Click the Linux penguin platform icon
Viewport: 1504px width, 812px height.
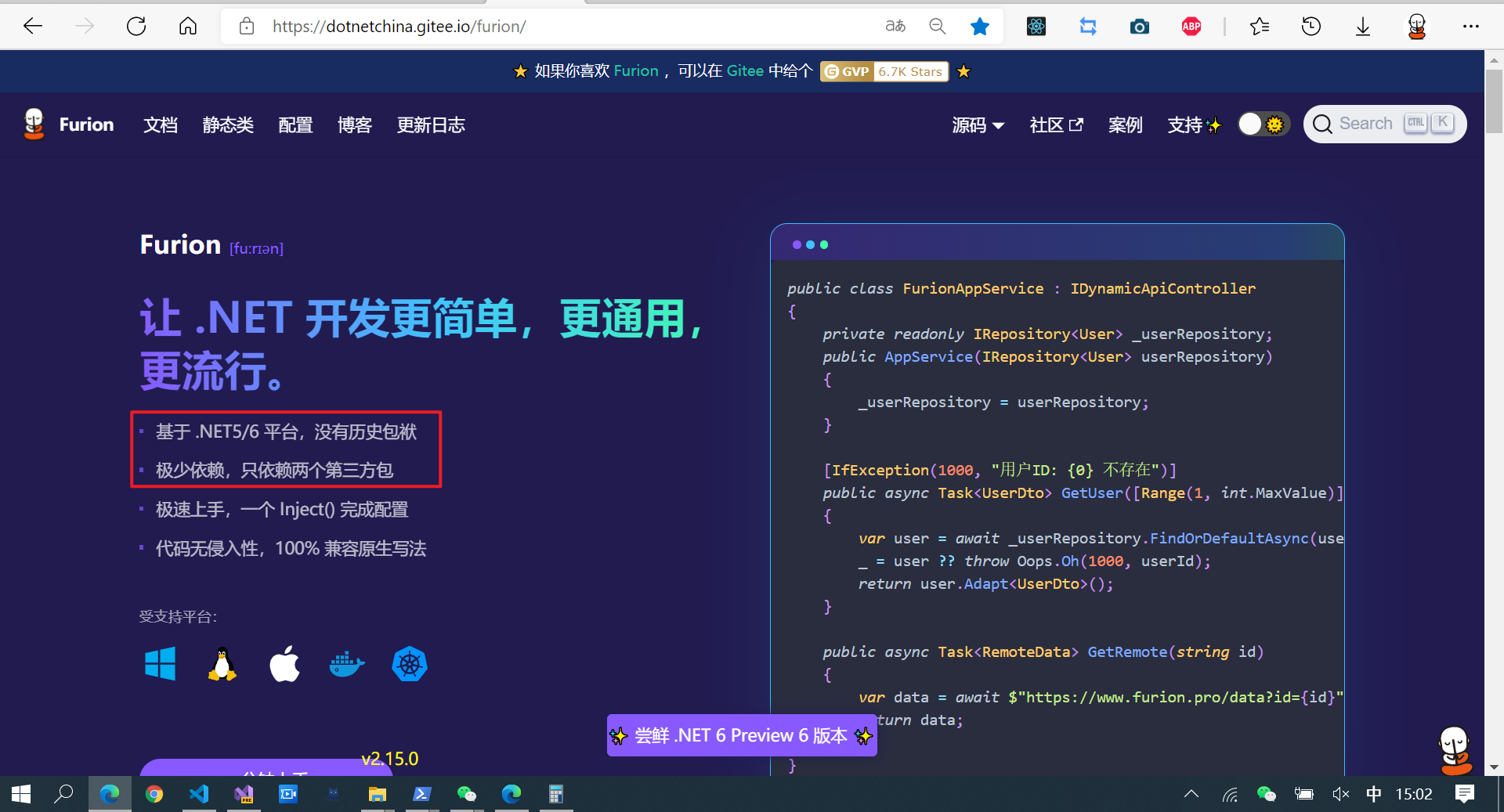click(x=222, y=664)
